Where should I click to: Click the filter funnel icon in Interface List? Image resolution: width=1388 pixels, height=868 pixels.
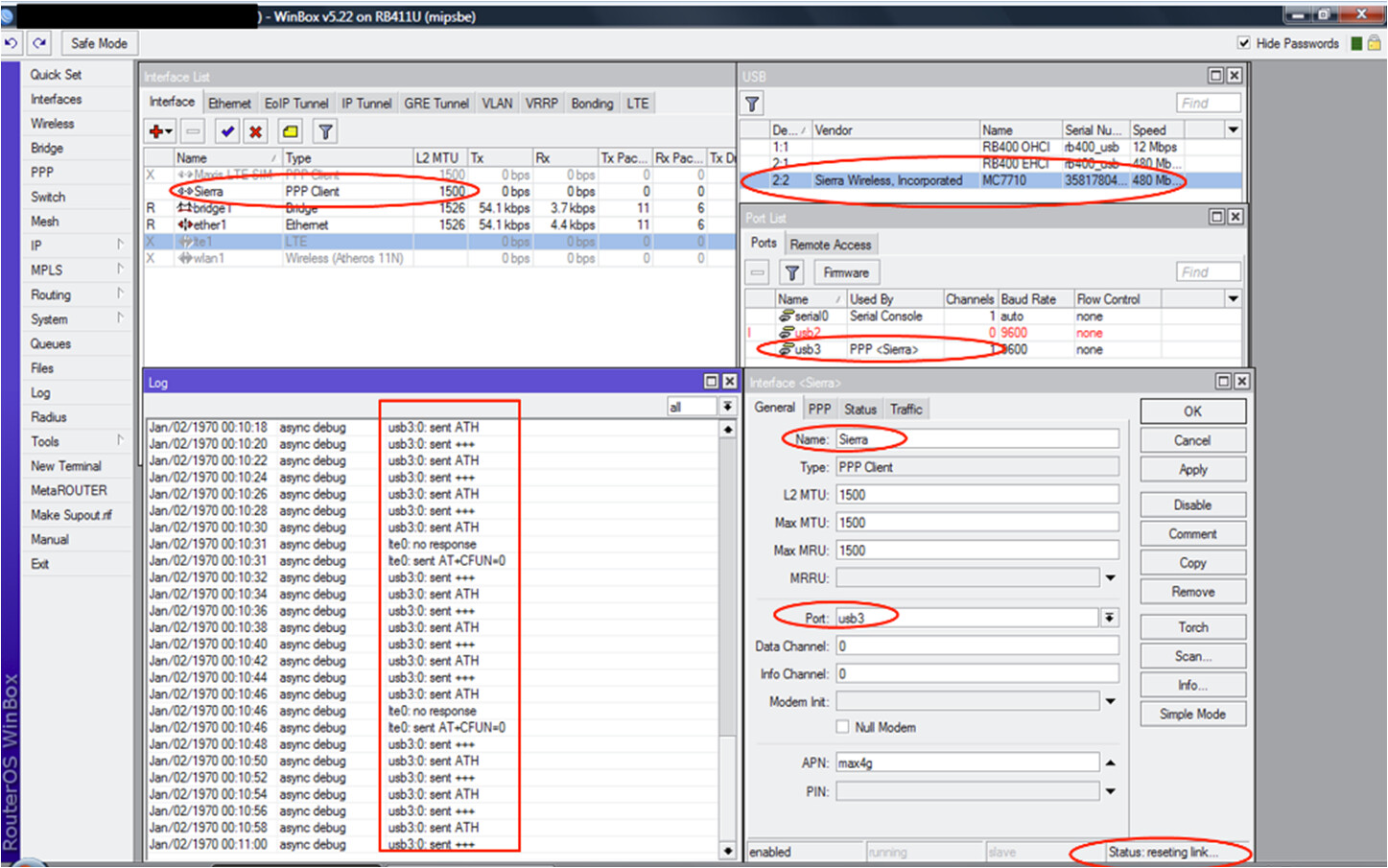click(325, 131)
